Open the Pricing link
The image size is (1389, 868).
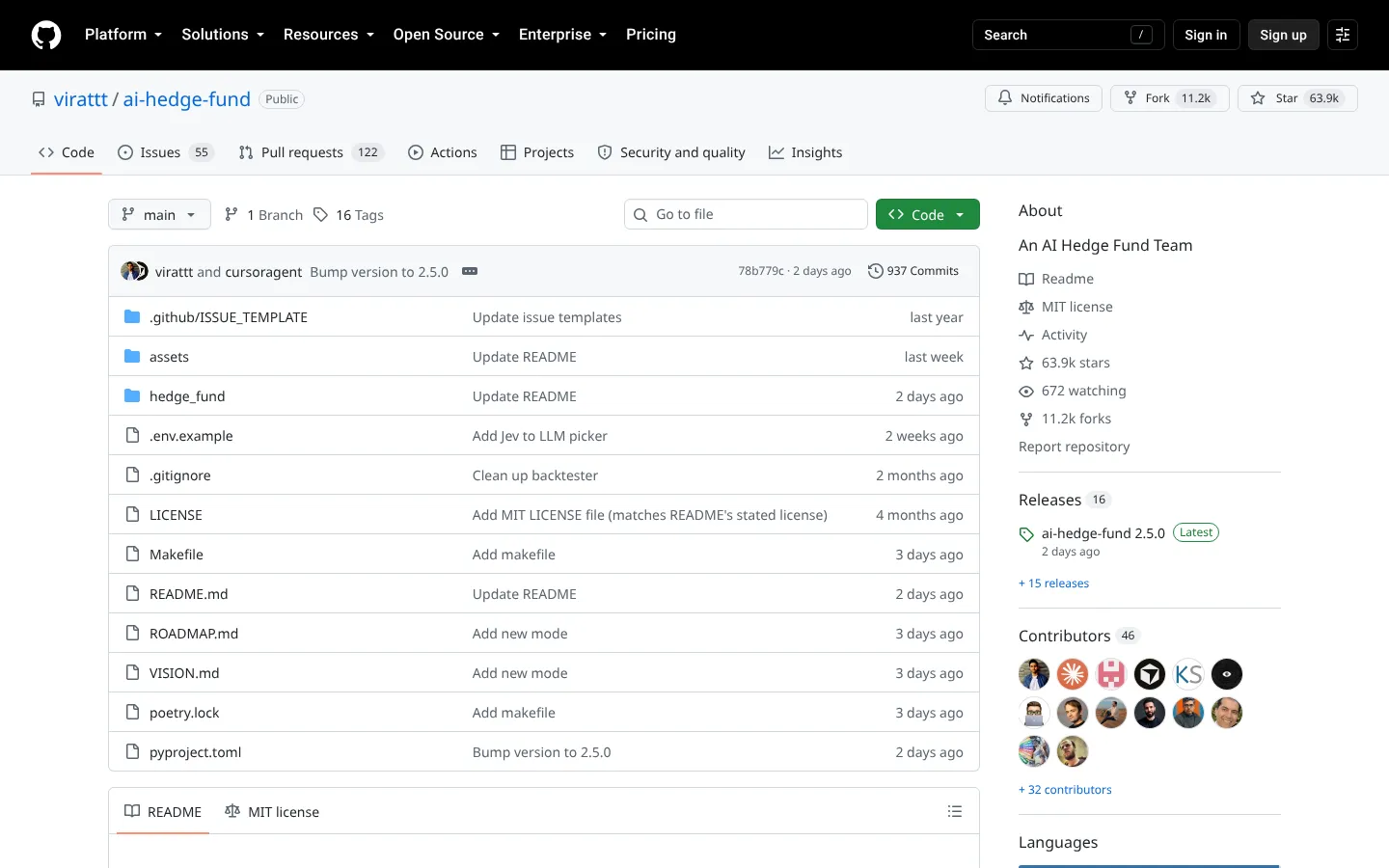coord(651,35)
